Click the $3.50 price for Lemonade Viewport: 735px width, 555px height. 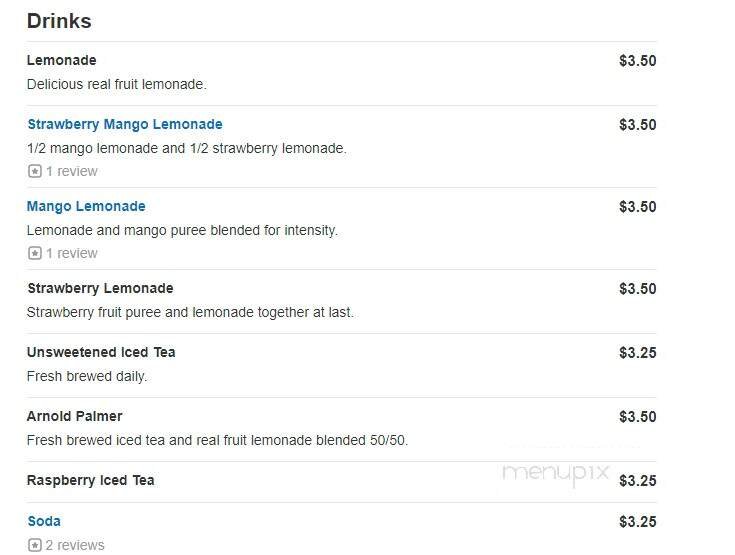coord(637,61)
